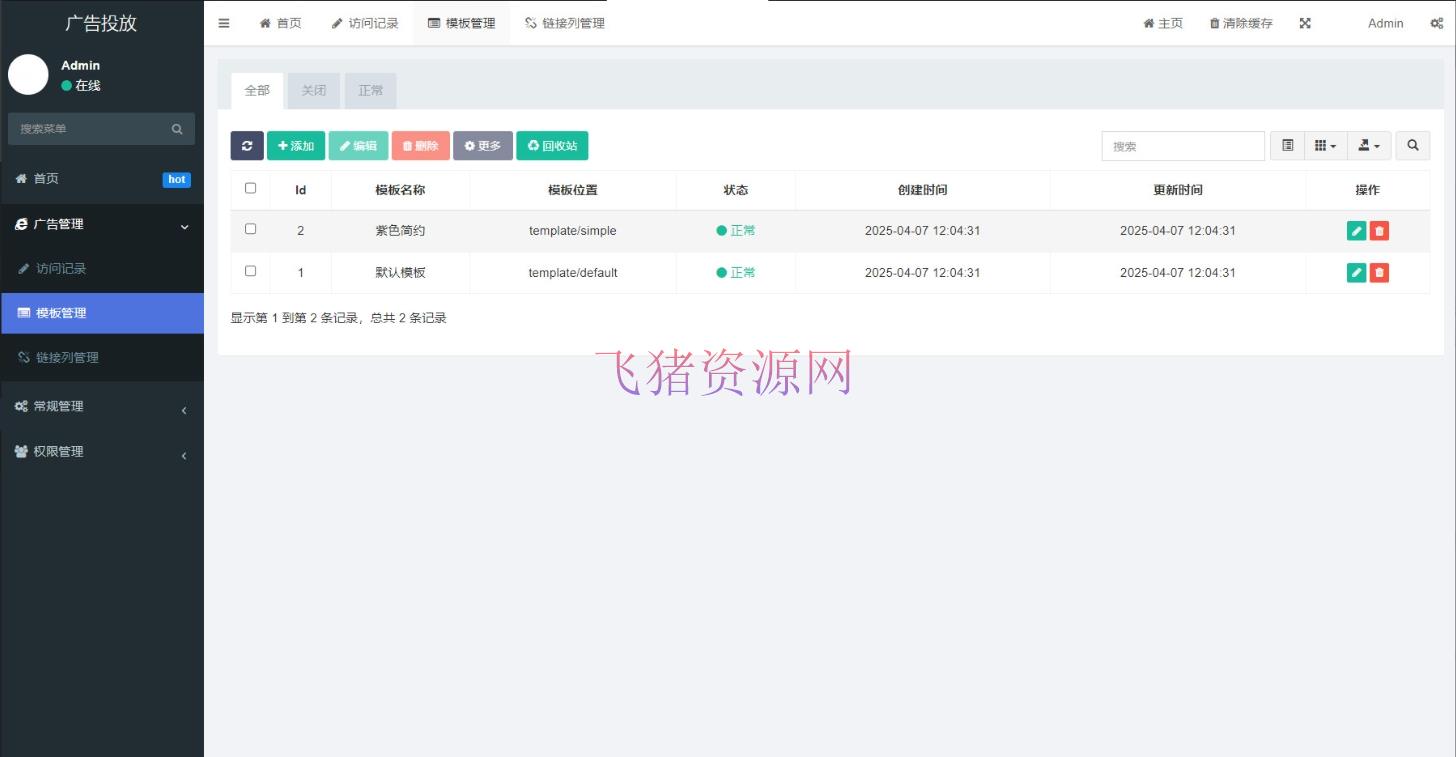Toggle the sidebar hamburger menu icon
Image resolution: width=1456 pixels, height=757 pixels.
tap(224, 23)
